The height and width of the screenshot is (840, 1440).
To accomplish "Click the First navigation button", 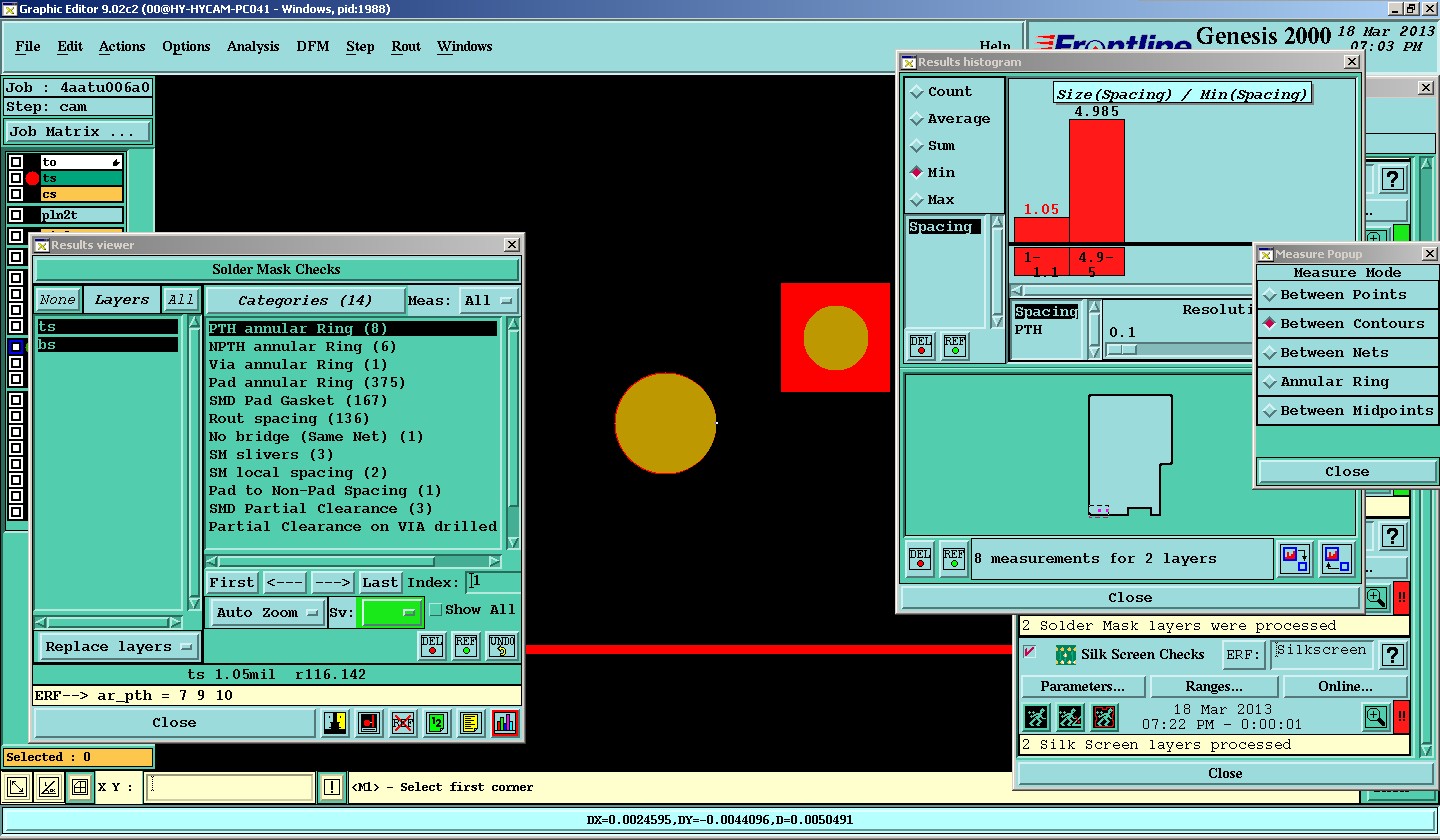I will (232, 582).
